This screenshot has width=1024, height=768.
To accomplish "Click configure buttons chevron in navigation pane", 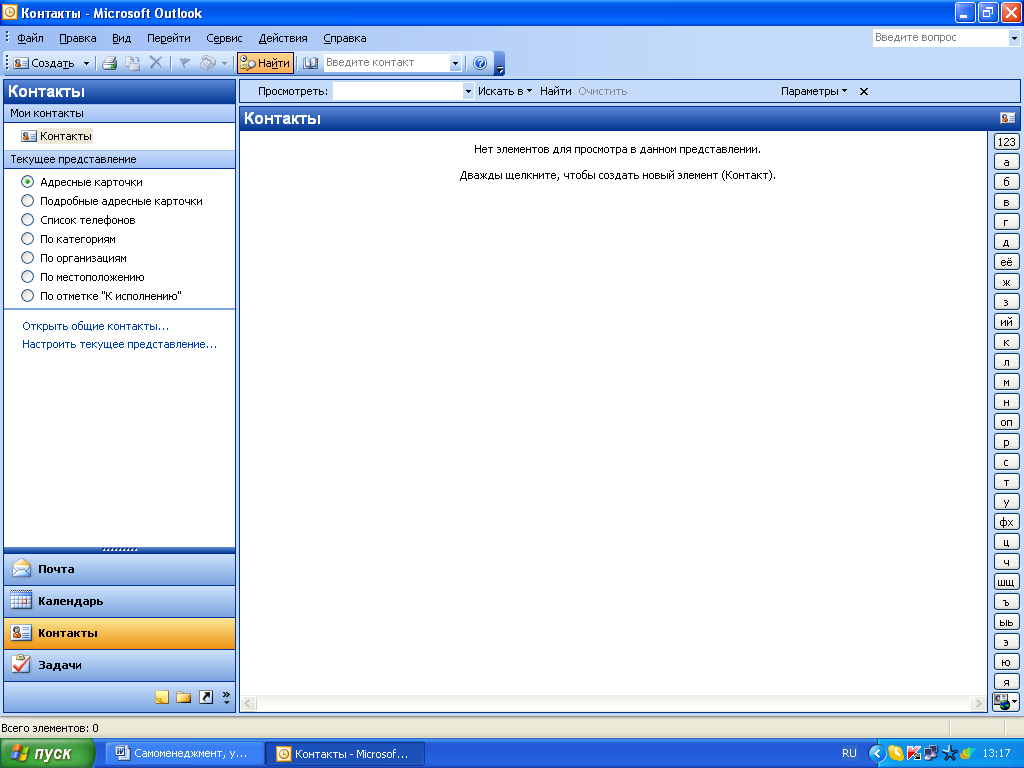I will pyautogui.click(x=226, y=697).
